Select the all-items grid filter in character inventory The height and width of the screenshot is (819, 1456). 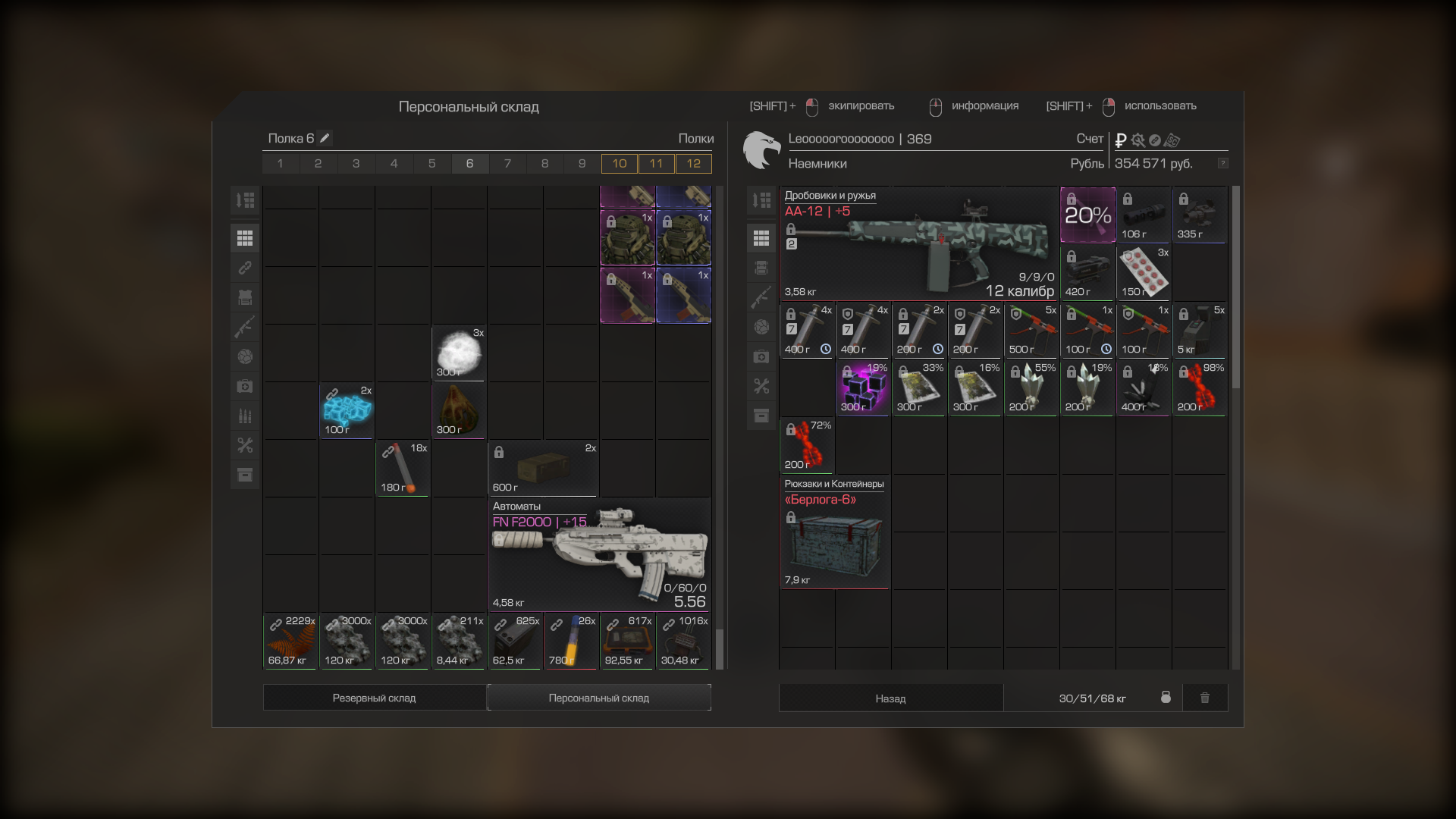[761, 238]
